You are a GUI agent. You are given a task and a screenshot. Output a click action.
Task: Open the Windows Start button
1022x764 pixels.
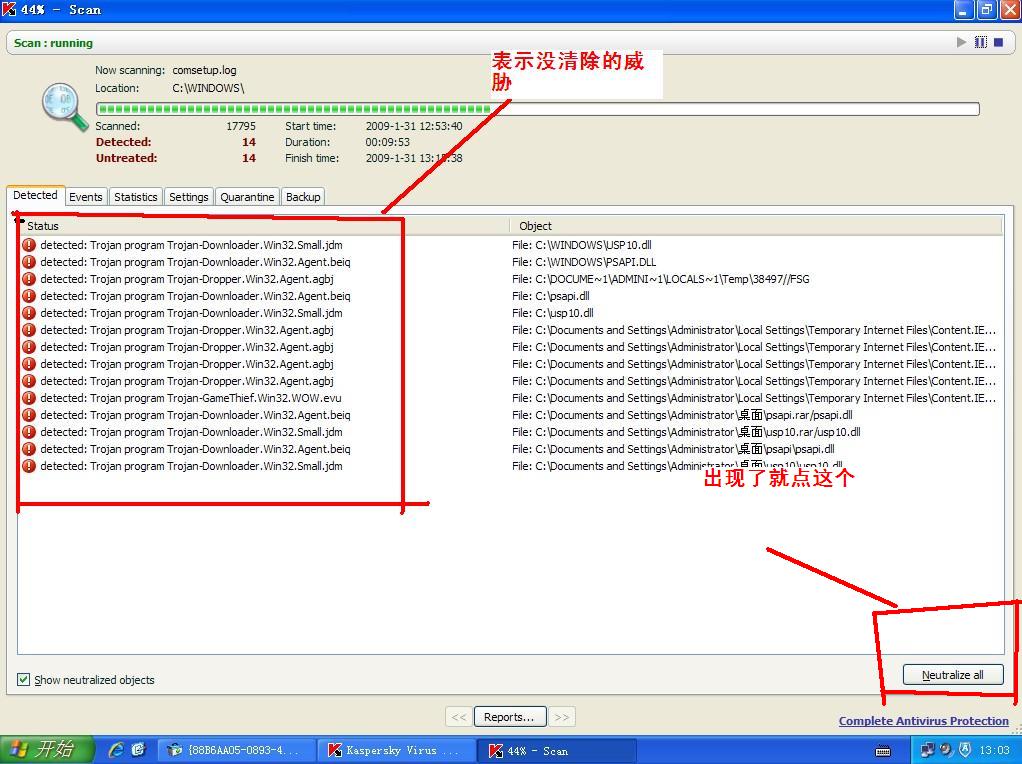pyautogui.click(x=46, y=750)
